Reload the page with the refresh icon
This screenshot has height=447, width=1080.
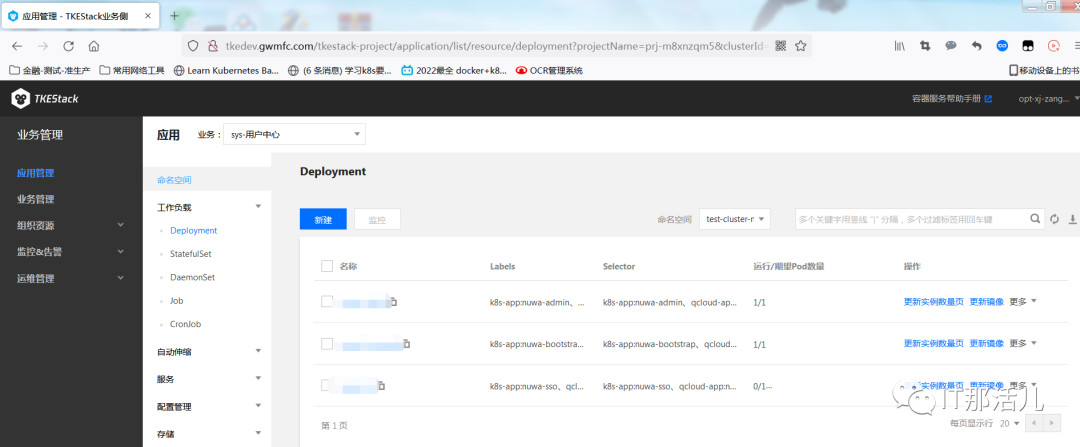click(x=68, y=46)
